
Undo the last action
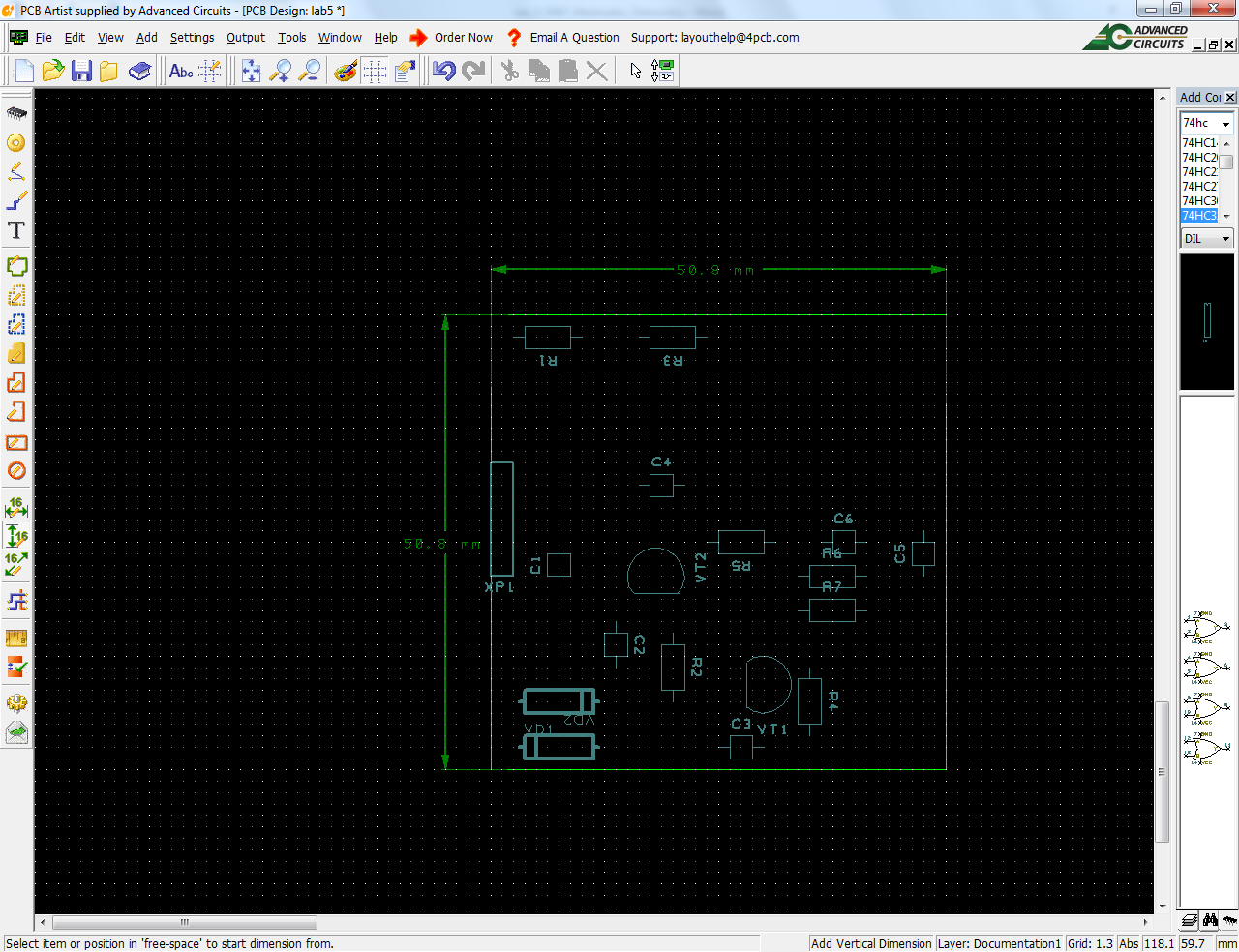444,71
